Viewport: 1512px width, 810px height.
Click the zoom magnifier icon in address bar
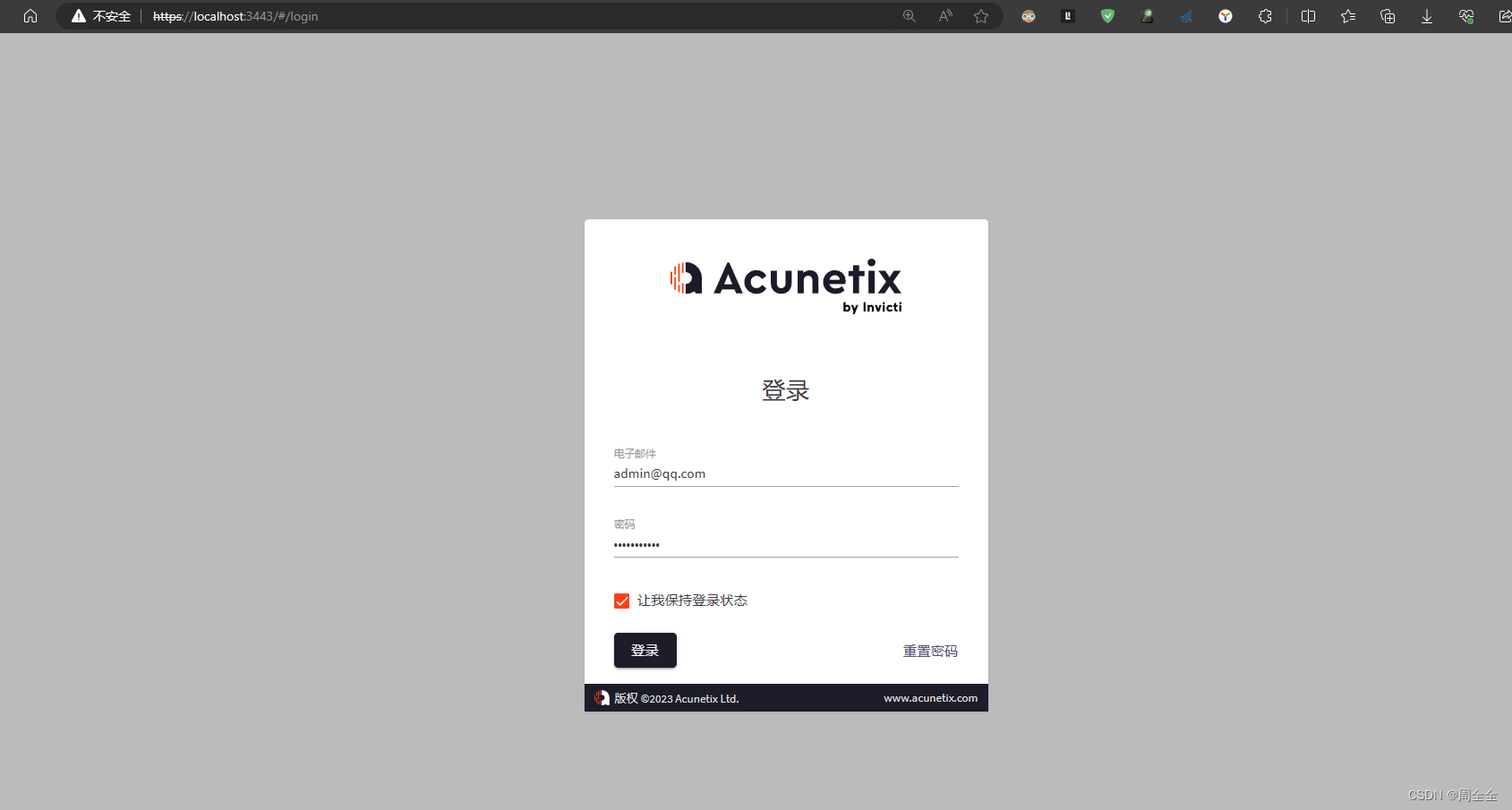[910, 16]
